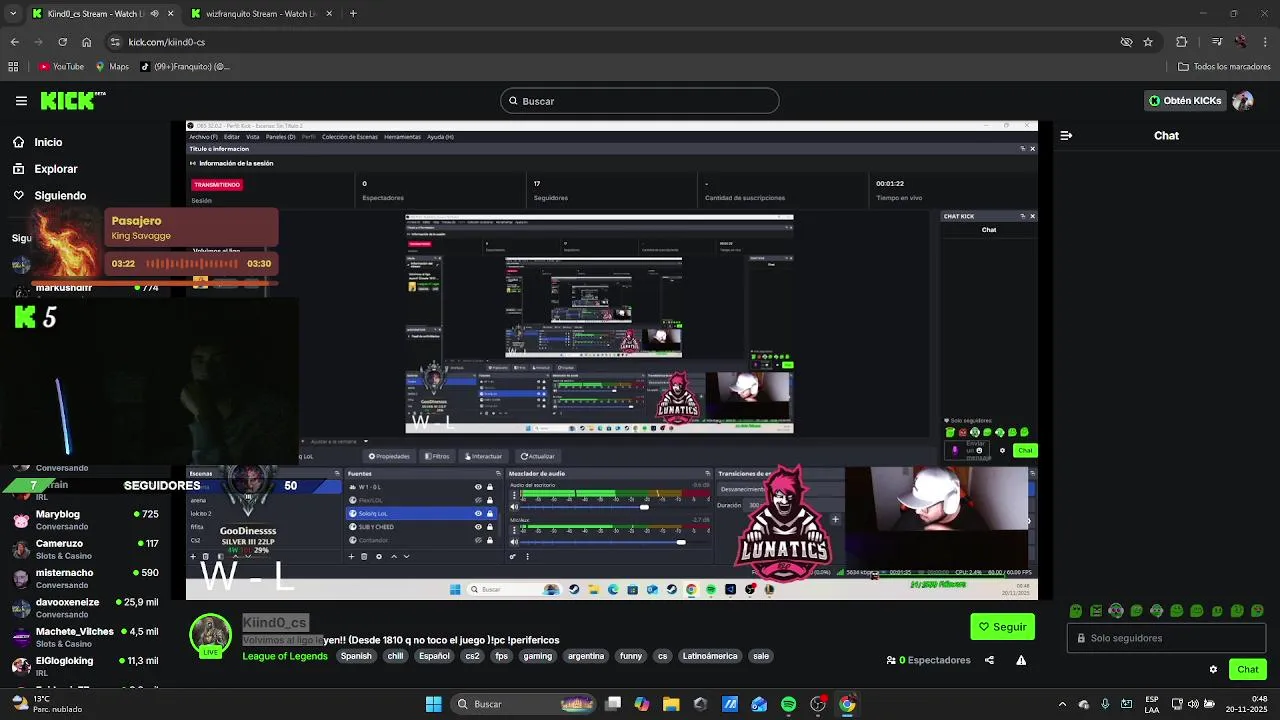Click the gaming stream tag
This screenshot has width=1280, height=720.
tap(537, 656)
